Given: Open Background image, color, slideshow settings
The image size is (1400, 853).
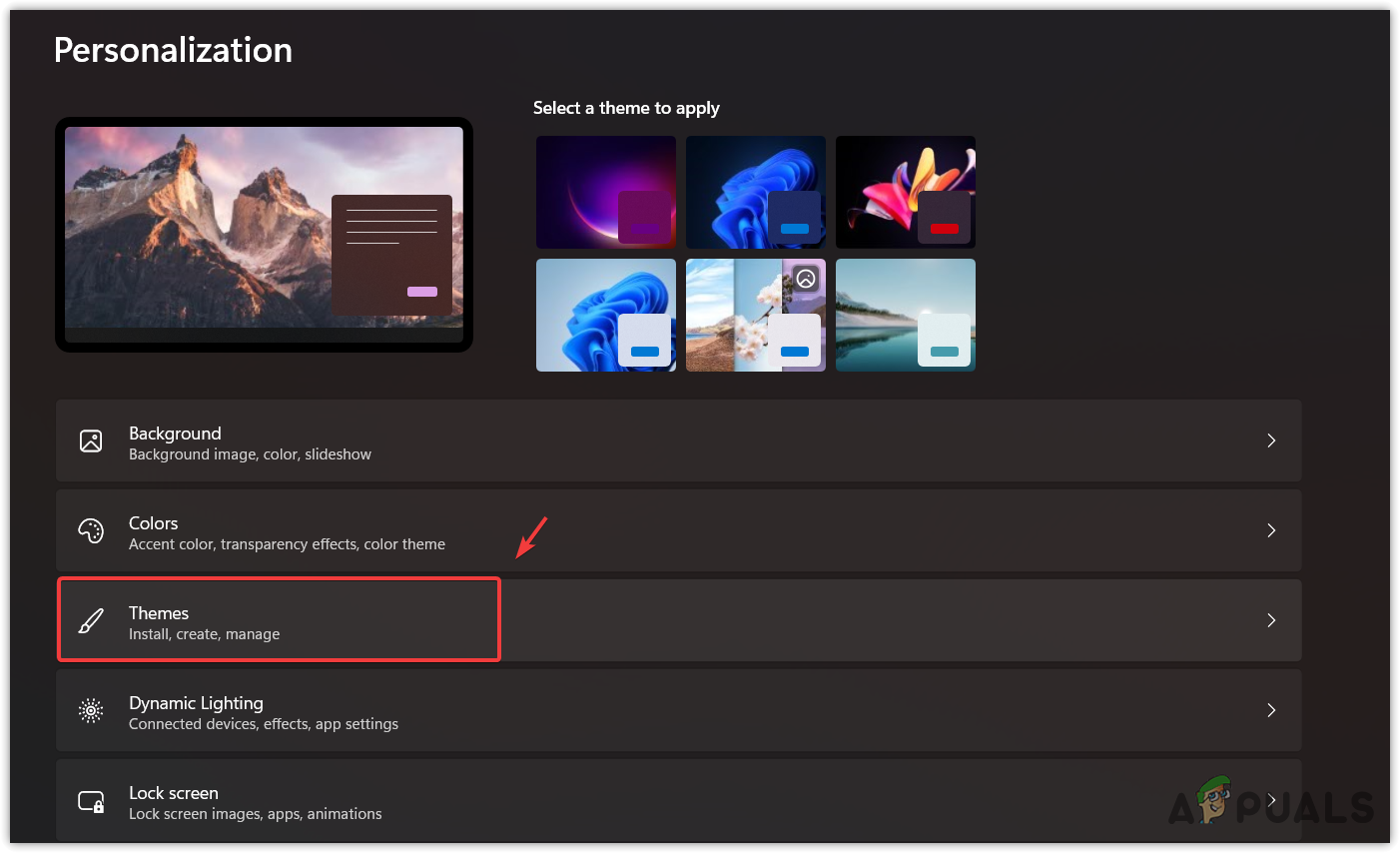Looking at the screenshot, I should click(x=679, y=440).
